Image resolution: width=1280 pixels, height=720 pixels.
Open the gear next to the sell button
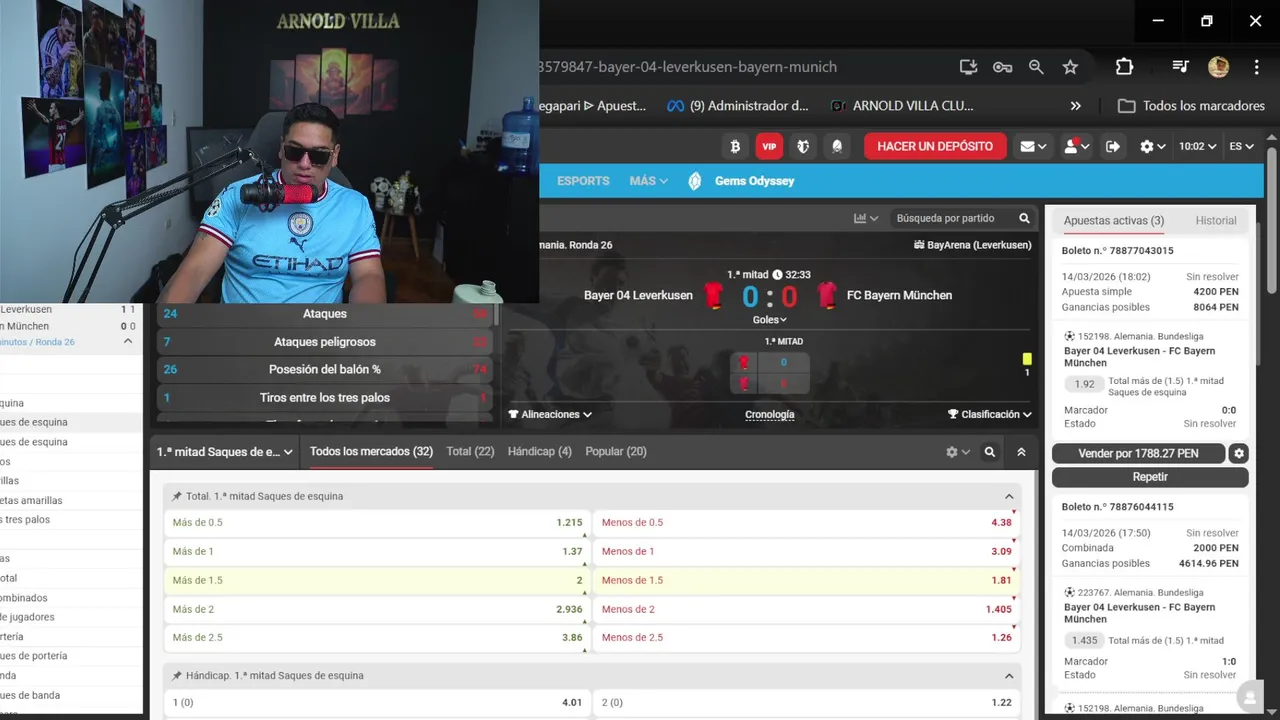1239,453
